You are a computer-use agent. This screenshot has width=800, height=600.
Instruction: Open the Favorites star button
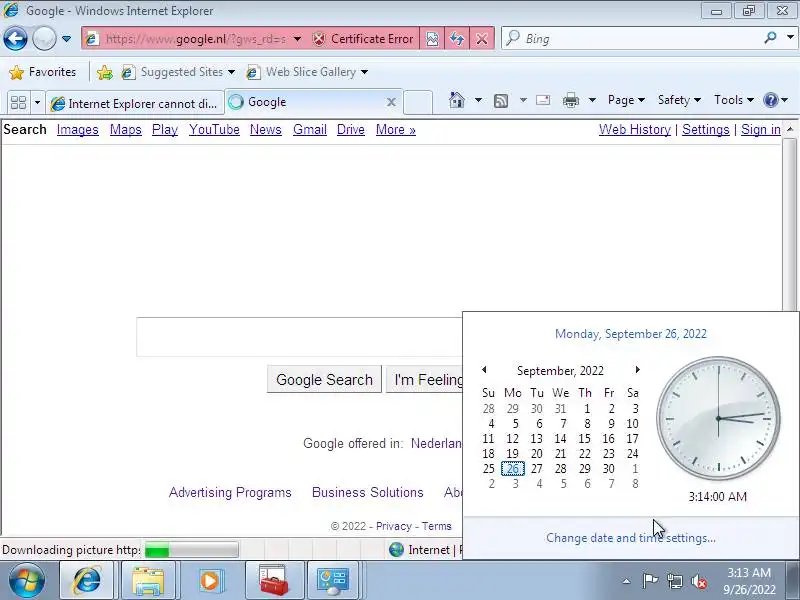tap(42, 72)
